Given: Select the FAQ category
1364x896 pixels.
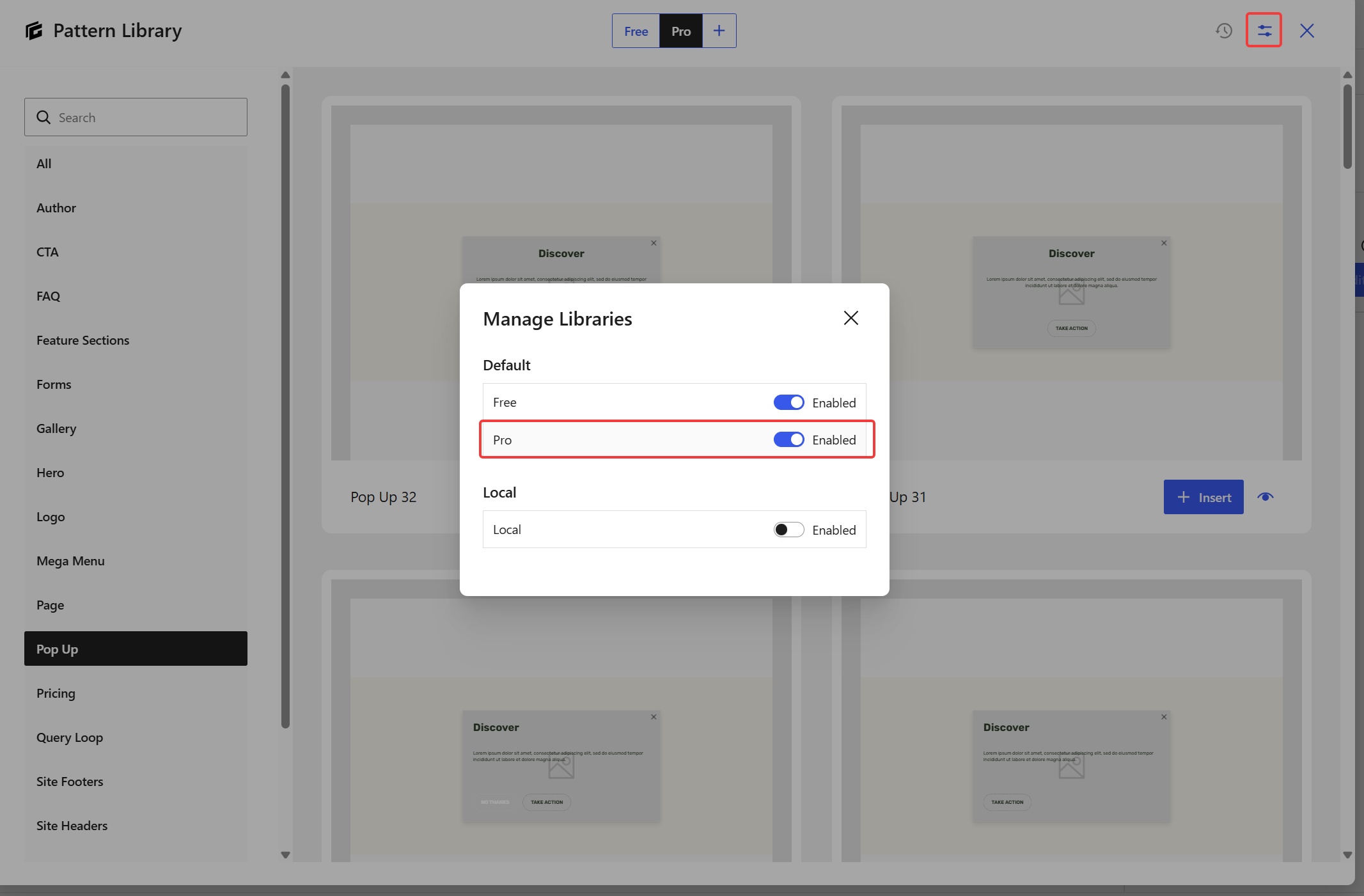Looking at the screenshot, I should [x=136, y=296].
